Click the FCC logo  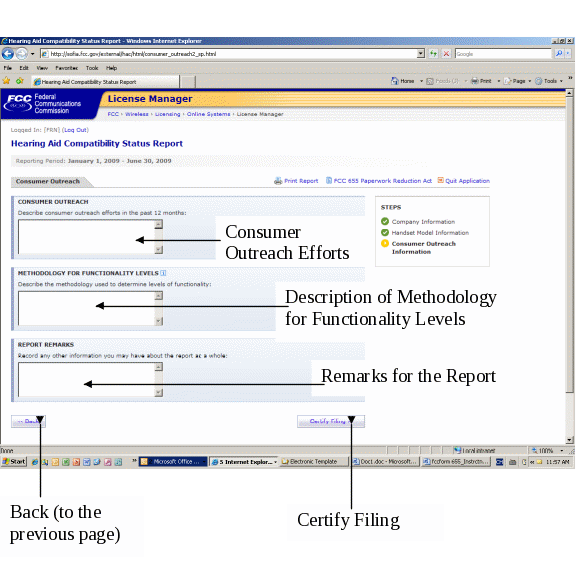tap(17, 103)
